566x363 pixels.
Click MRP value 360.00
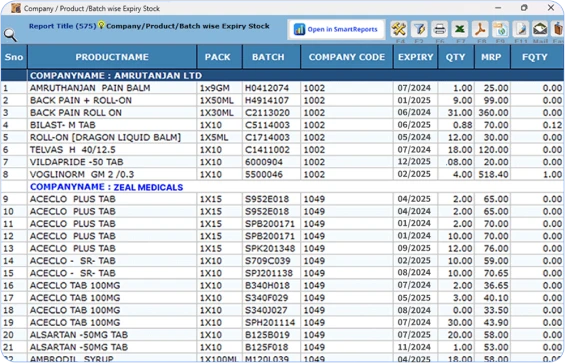pyautogui.click(x=493, y=113)
